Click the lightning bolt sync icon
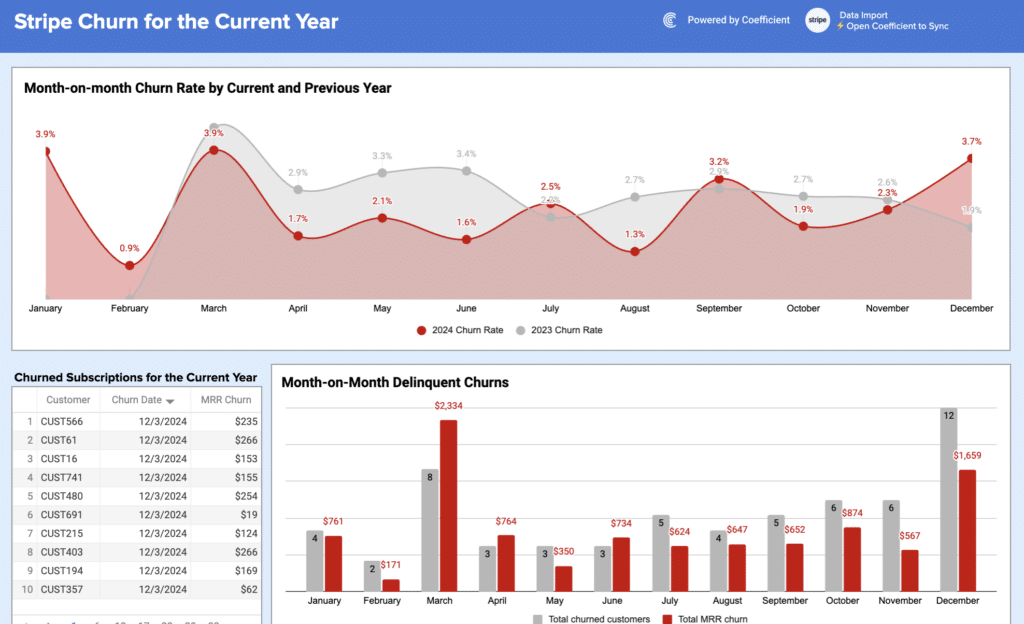1024x624 pixels. (840, 26)
